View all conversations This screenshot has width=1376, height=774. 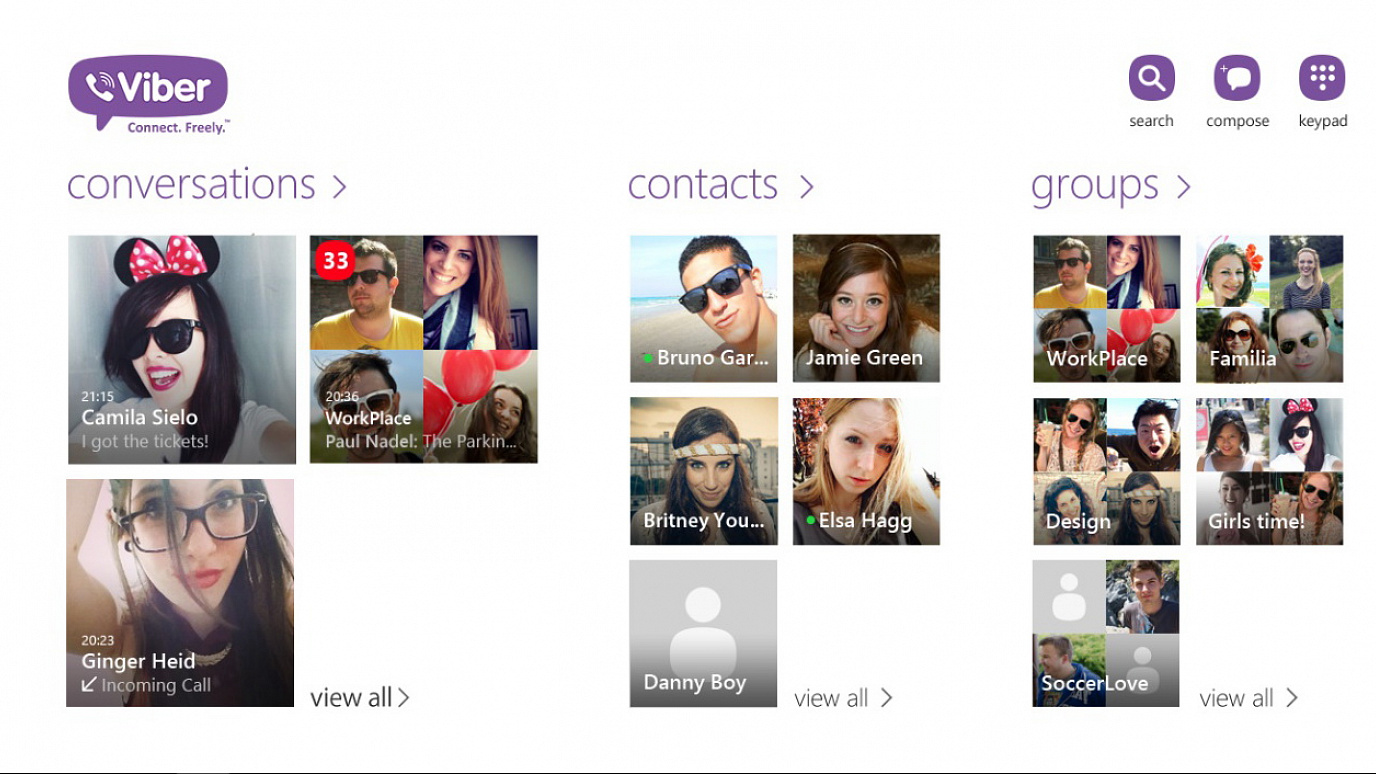360,697
